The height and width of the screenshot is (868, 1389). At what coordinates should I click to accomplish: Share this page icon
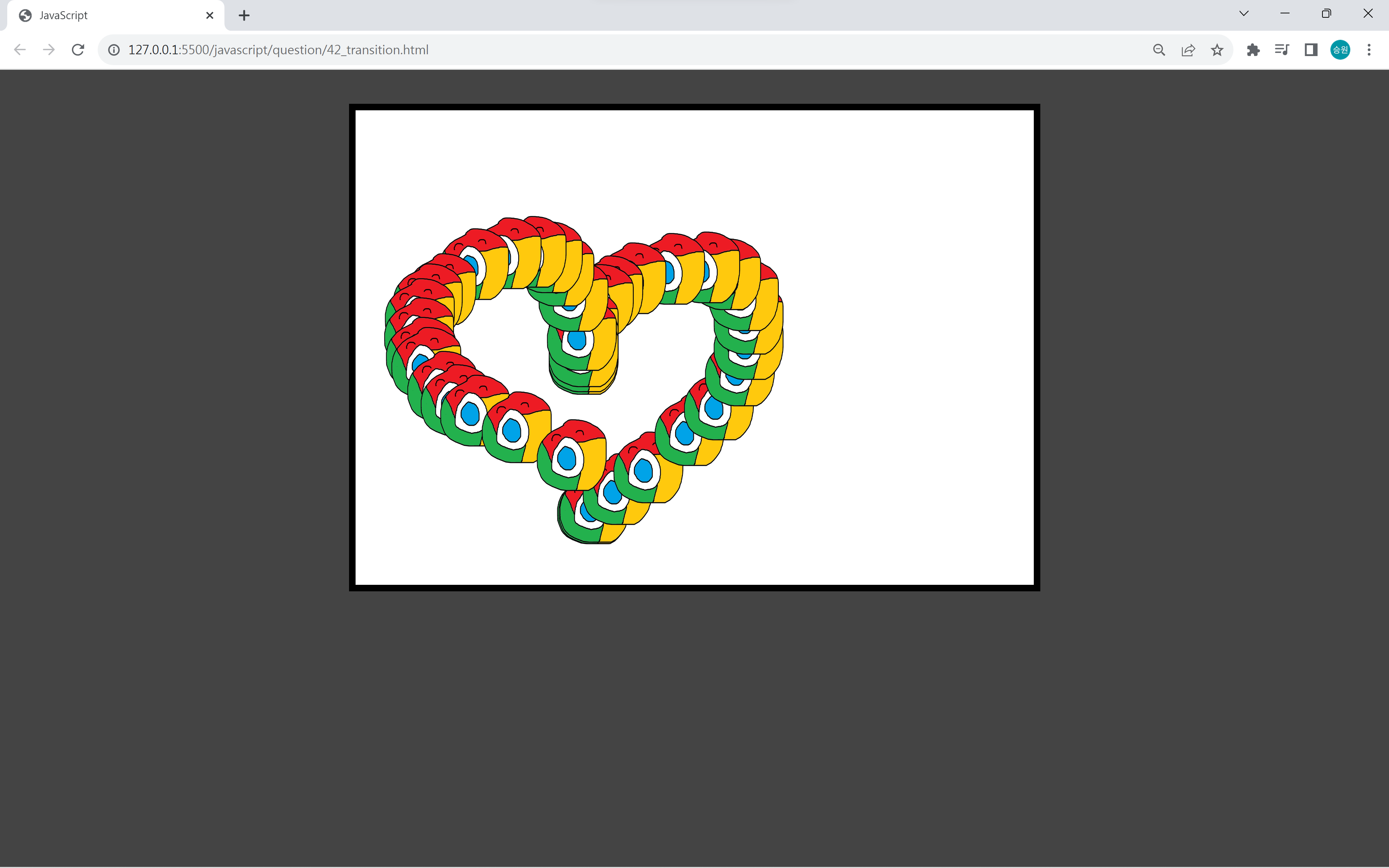coord(1188,50)
